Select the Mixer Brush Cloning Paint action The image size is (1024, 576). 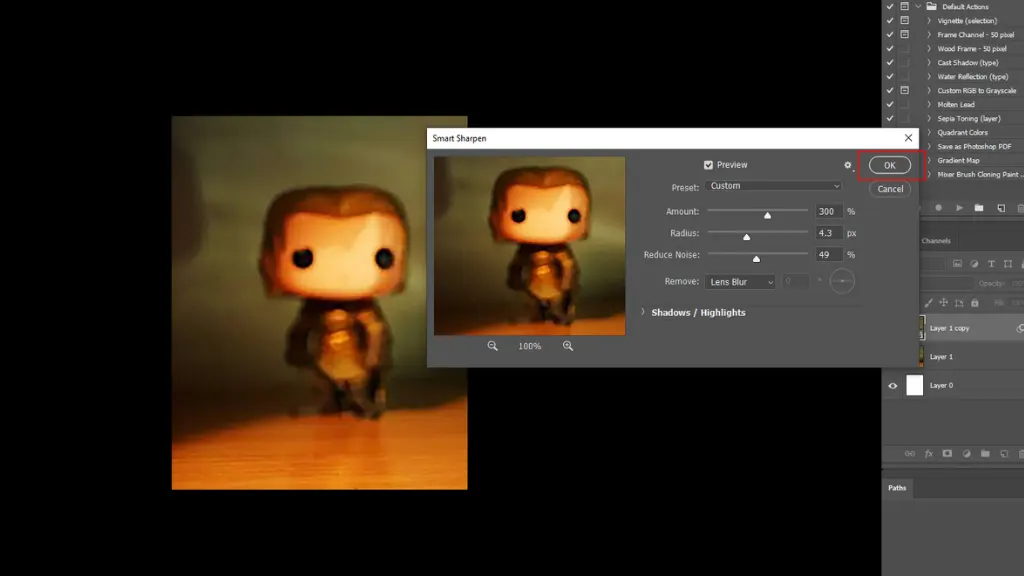pyautogui.click(x=980, y=174)
